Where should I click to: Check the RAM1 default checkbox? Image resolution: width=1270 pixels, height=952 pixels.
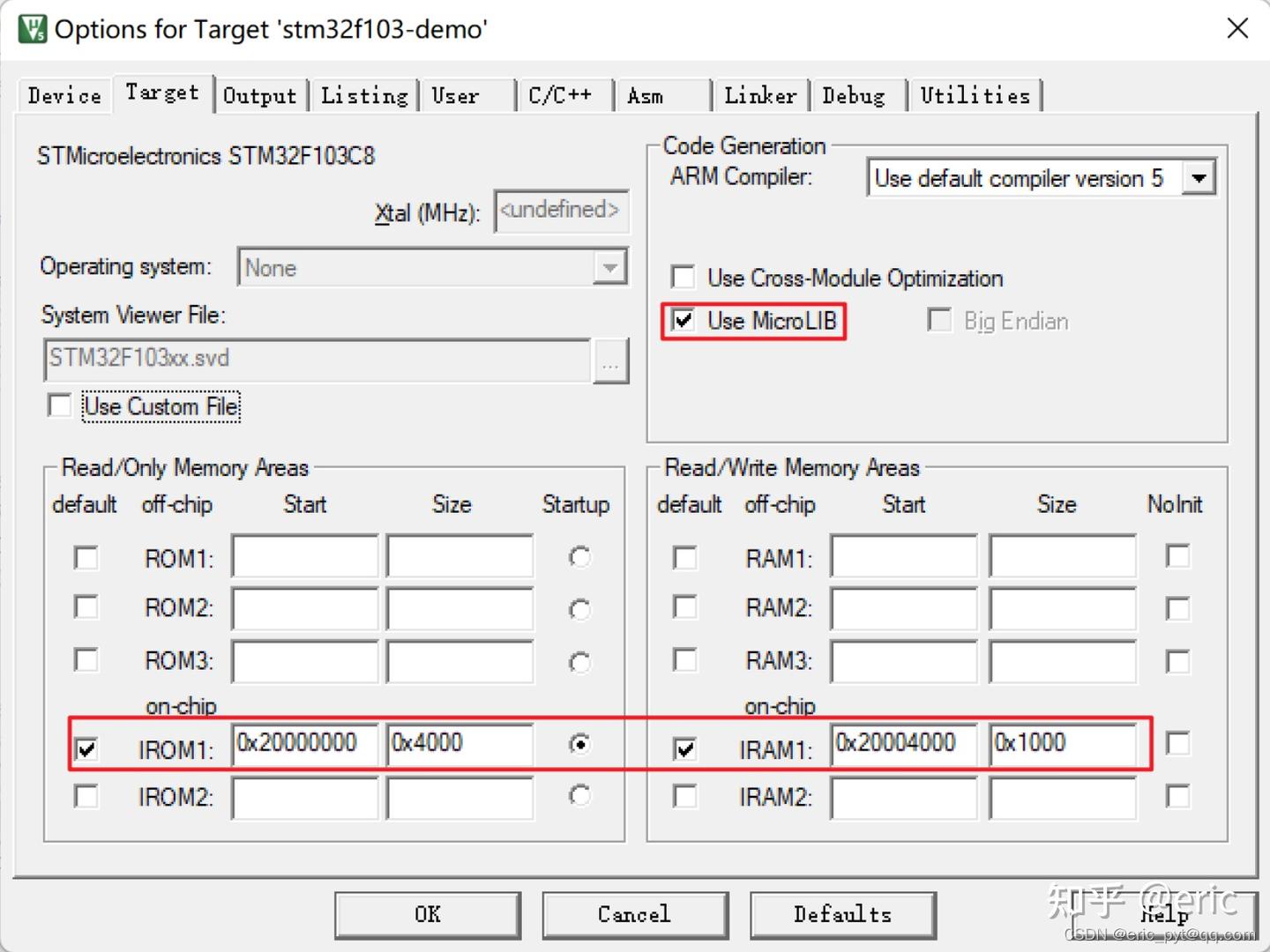coord(685,557)
